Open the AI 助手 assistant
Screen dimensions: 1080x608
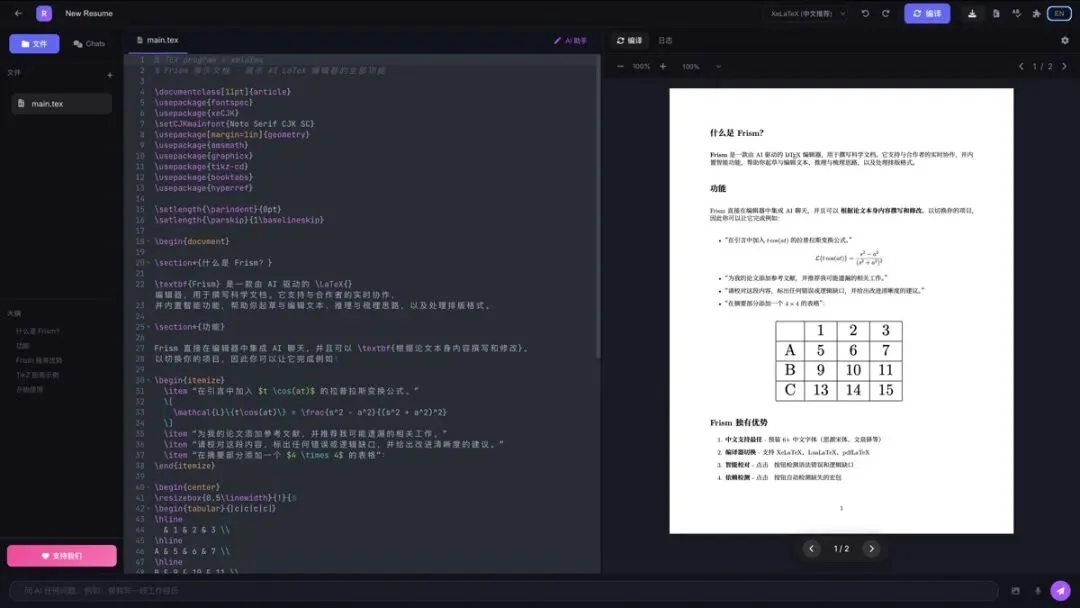click(571, 40)
